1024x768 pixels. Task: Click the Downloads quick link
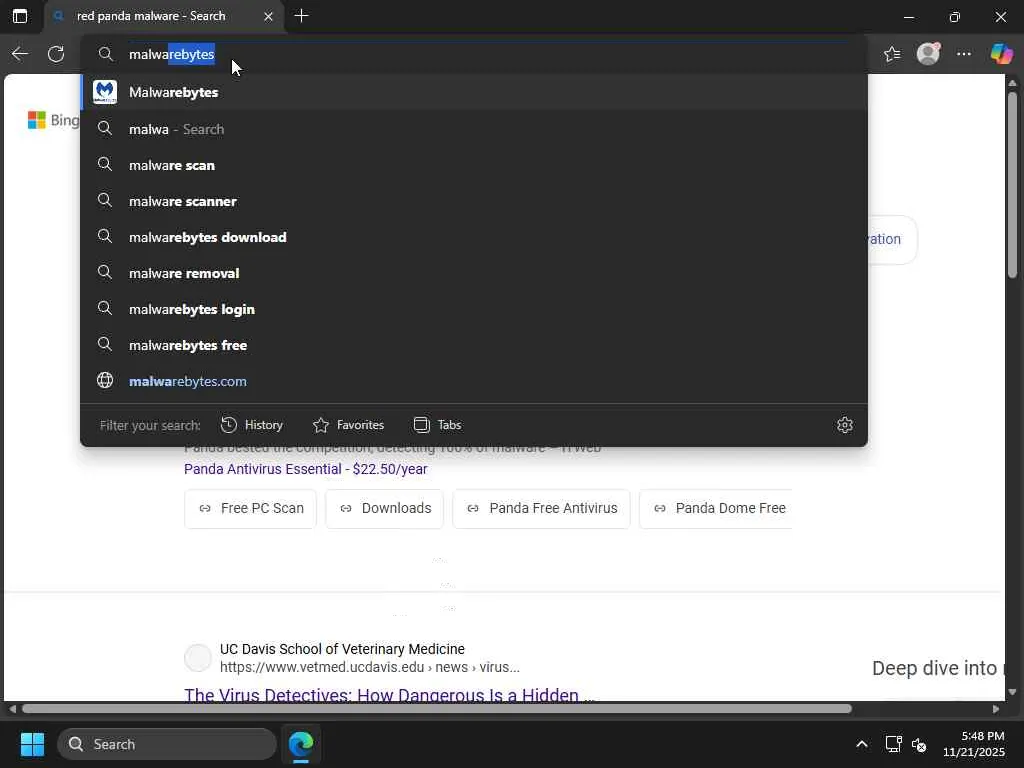[385, 508]
